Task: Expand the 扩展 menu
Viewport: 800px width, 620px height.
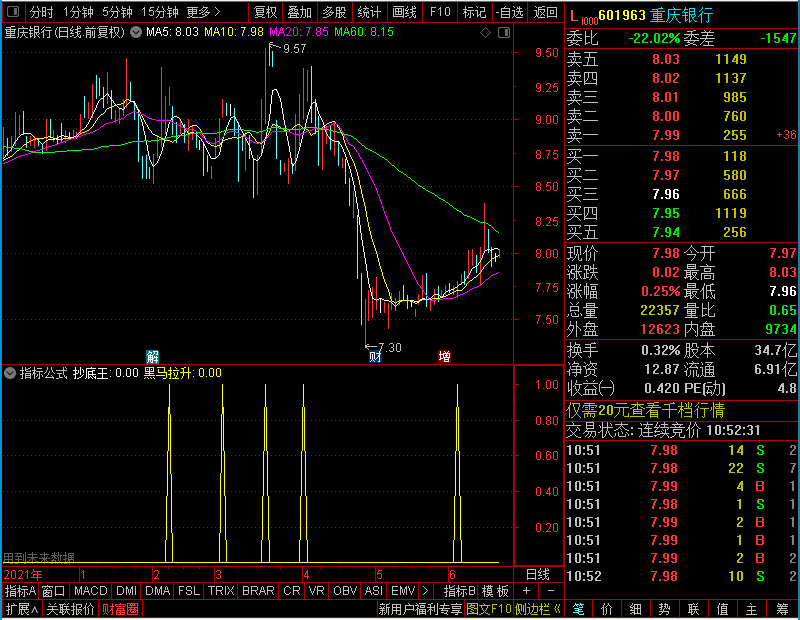Action: click(21, 609)
